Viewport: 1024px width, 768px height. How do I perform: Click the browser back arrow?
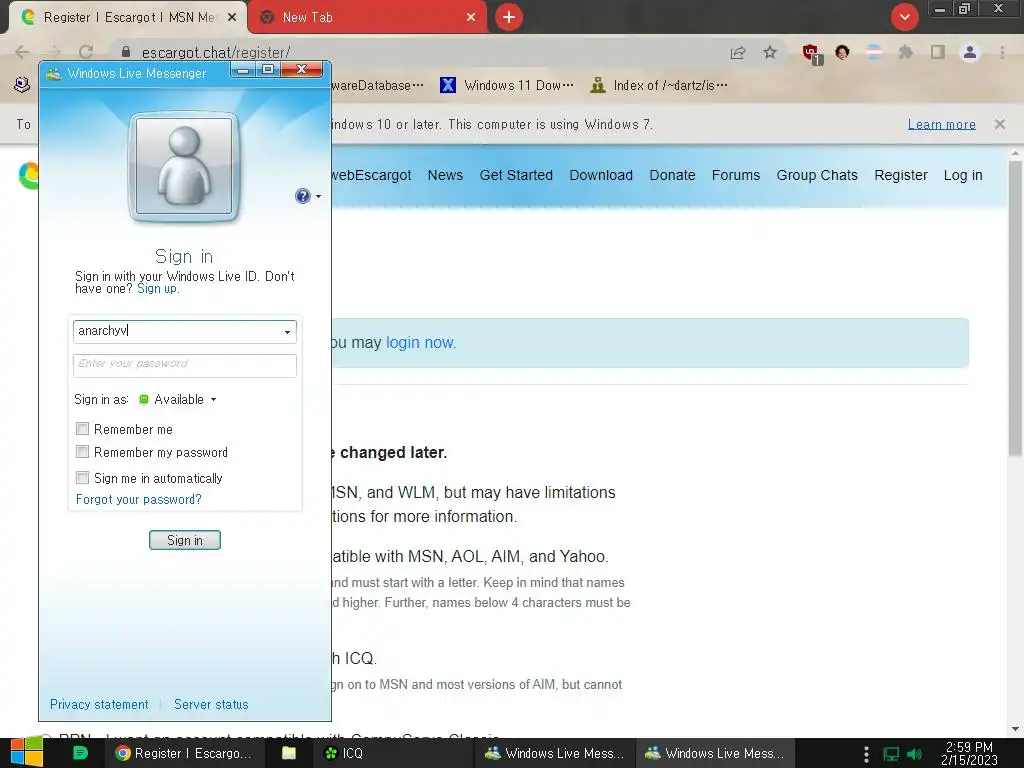(x=22, y=52)
